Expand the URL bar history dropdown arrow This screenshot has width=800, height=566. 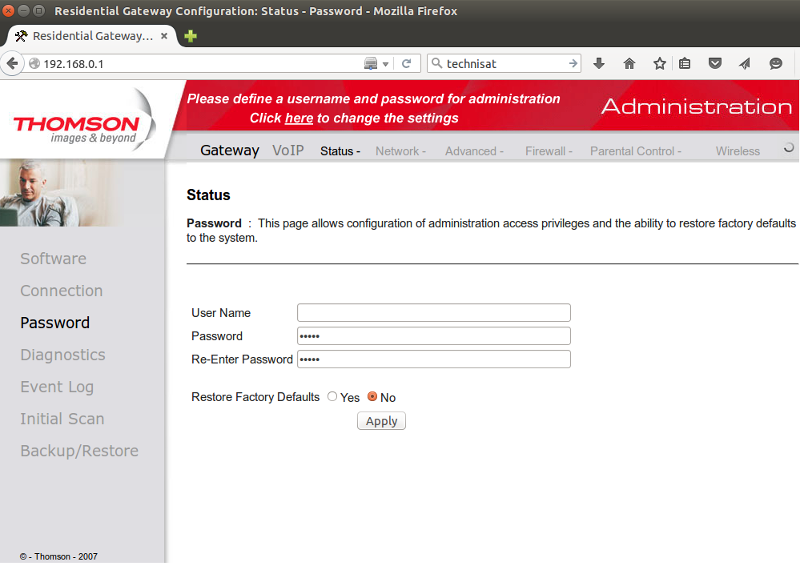tap(386, 64)
